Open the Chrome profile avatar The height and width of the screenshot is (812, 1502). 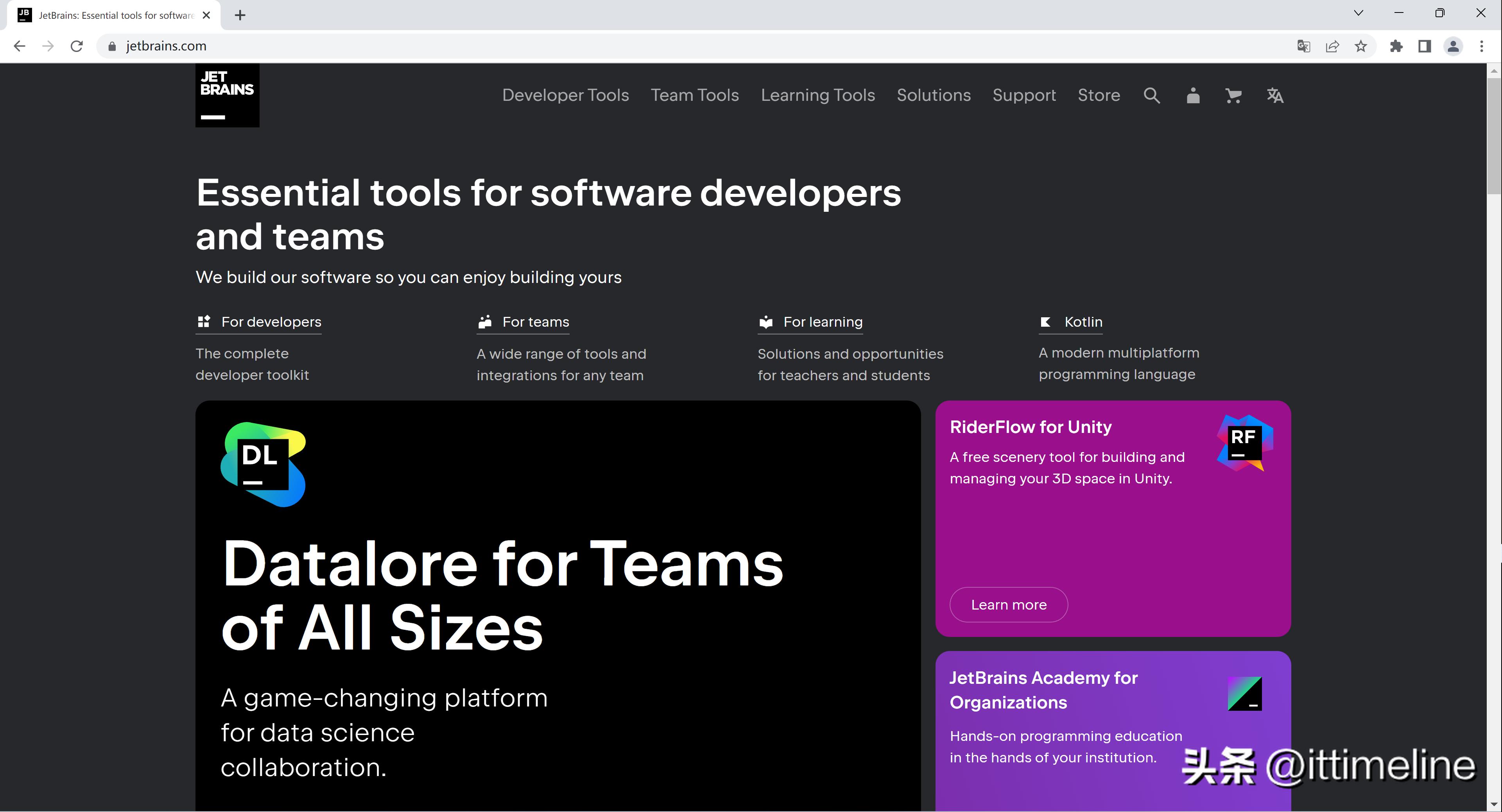pyautogui.click(x=1453, y=46)
